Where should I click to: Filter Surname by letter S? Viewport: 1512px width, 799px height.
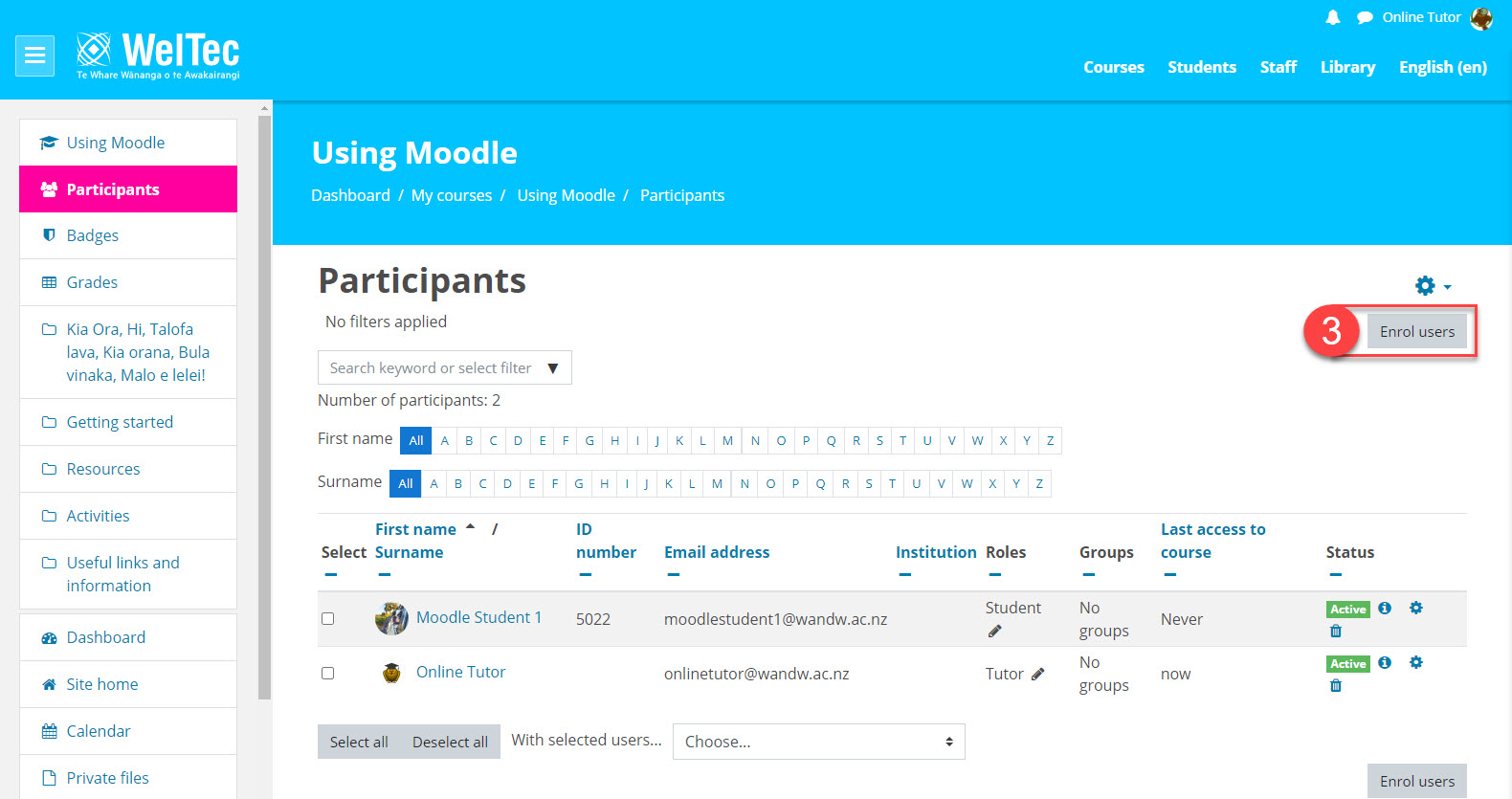coord(869,483)
